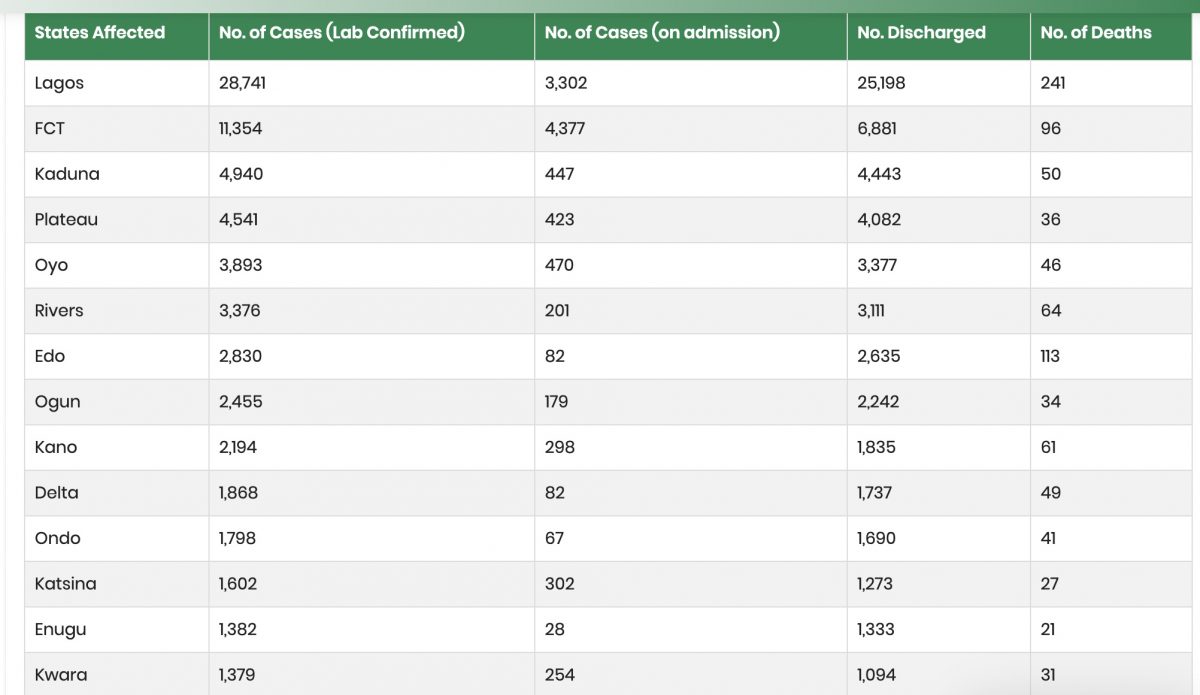
Task: Select Rivers lab confirmed value 3,376
Action: pos(240,311)
